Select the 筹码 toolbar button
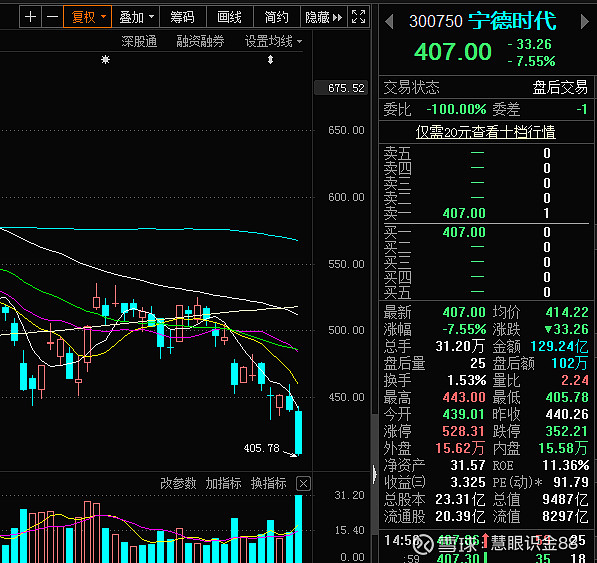 coord(182,17)
